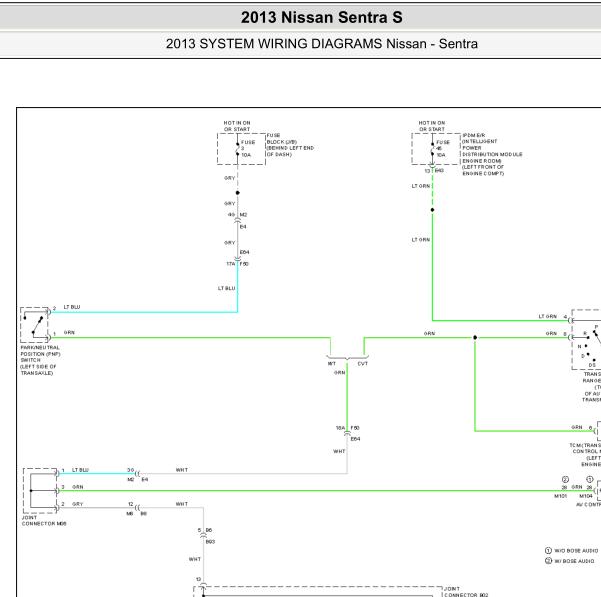Click 'GRY' at joint connector pin 2
601x597 pixels.
tap(77, 504)
